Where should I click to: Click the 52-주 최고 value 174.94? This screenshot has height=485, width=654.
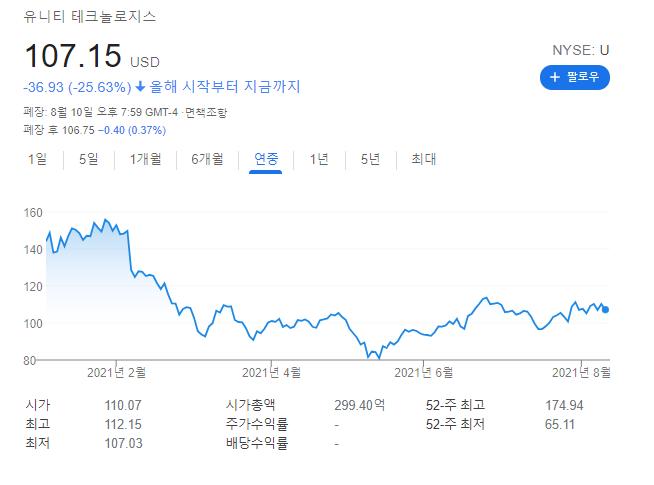[x=564, y=405]
